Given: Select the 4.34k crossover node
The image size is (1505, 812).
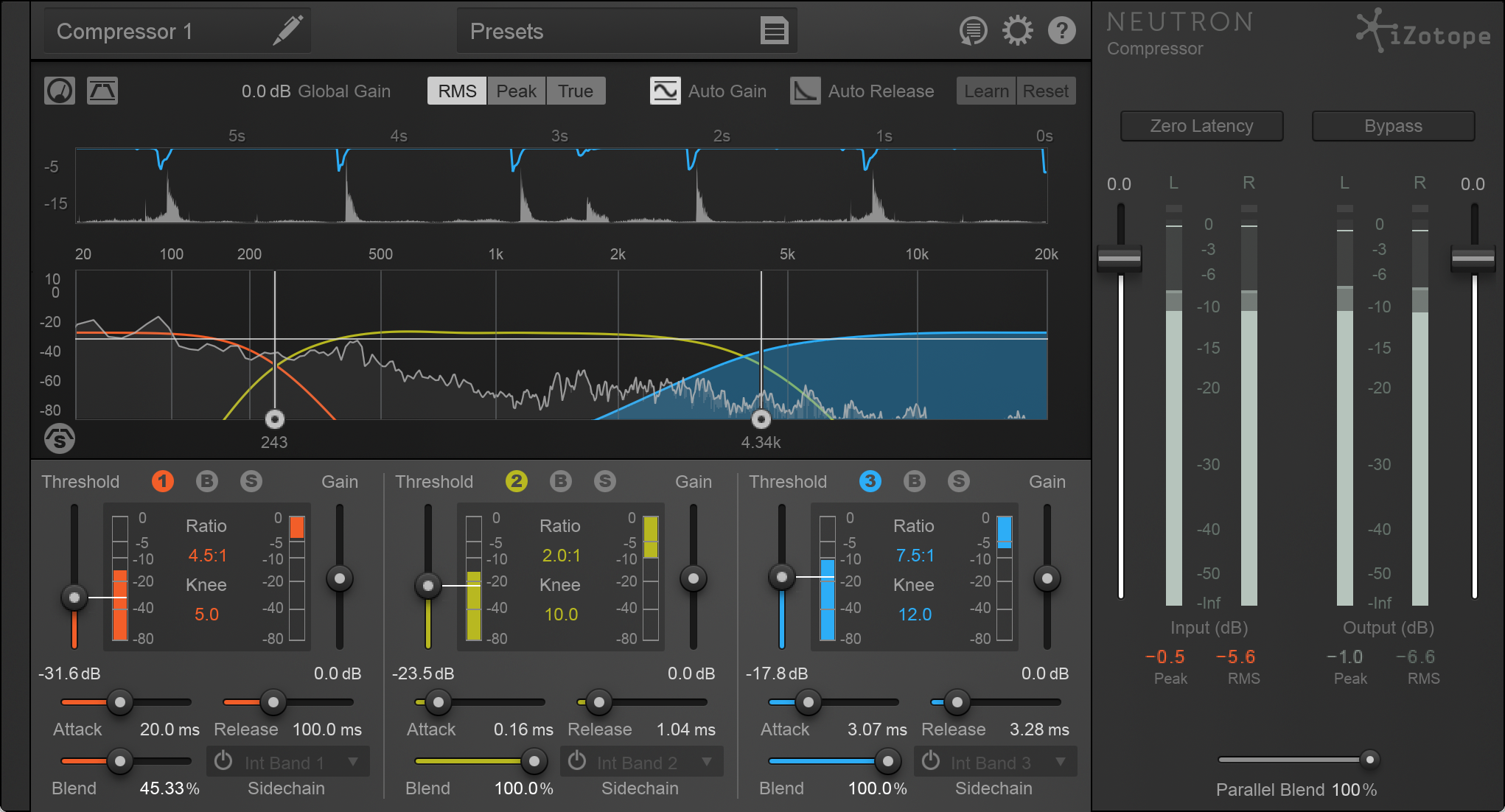Looking at the screenshot, I should 761,419.
